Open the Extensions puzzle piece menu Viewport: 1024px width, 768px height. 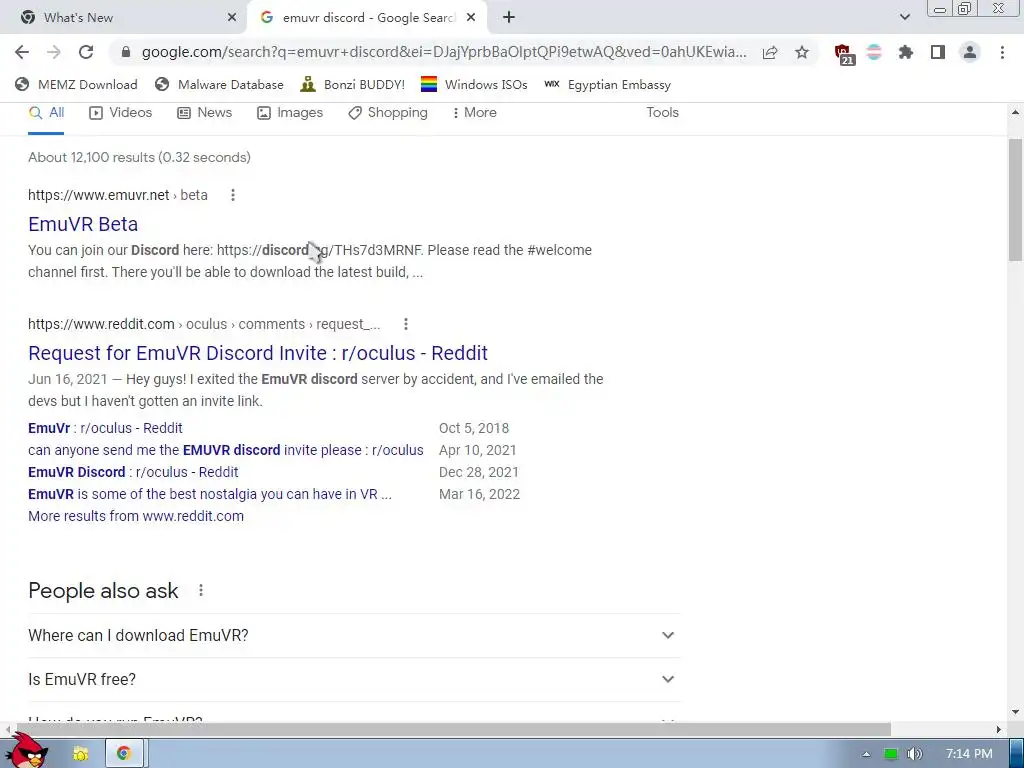[905, 52]
